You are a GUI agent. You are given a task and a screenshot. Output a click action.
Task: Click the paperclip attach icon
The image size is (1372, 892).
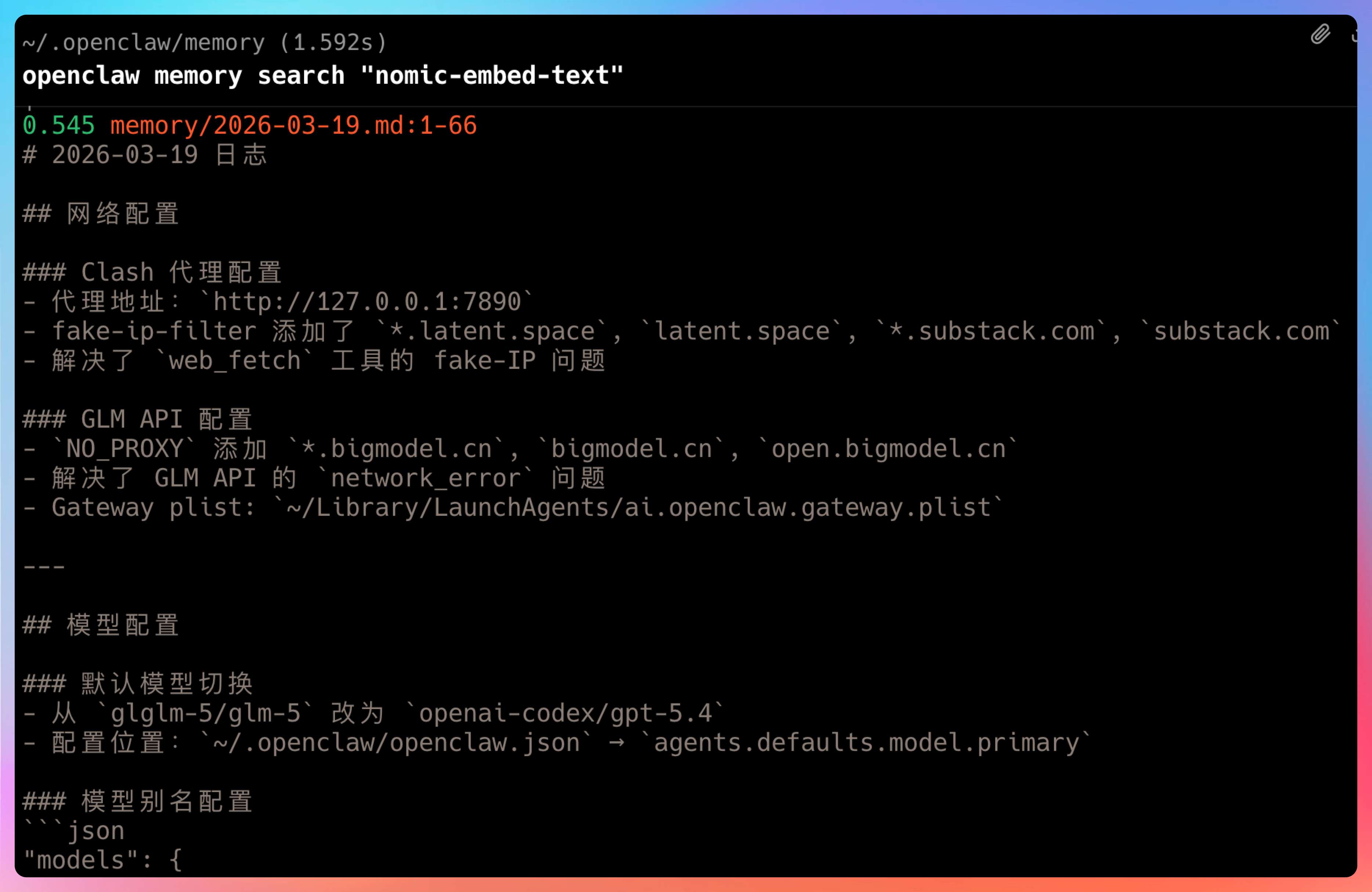click(x=1320, y=35)
